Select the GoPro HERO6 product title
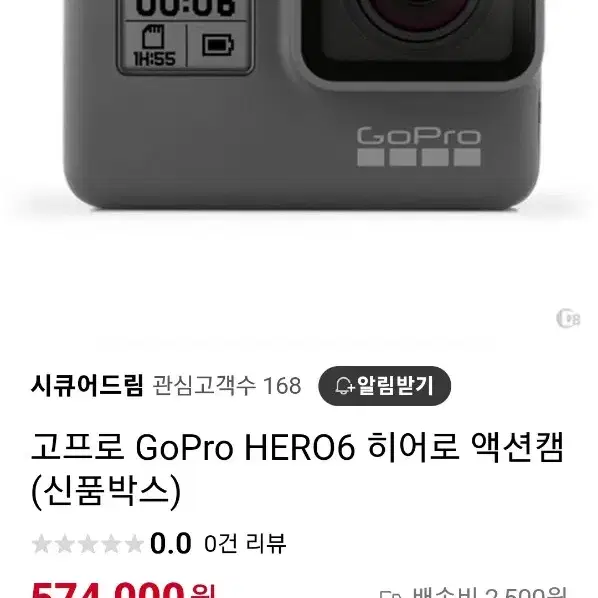Screen dimensions: 598x598 [297, 469]
